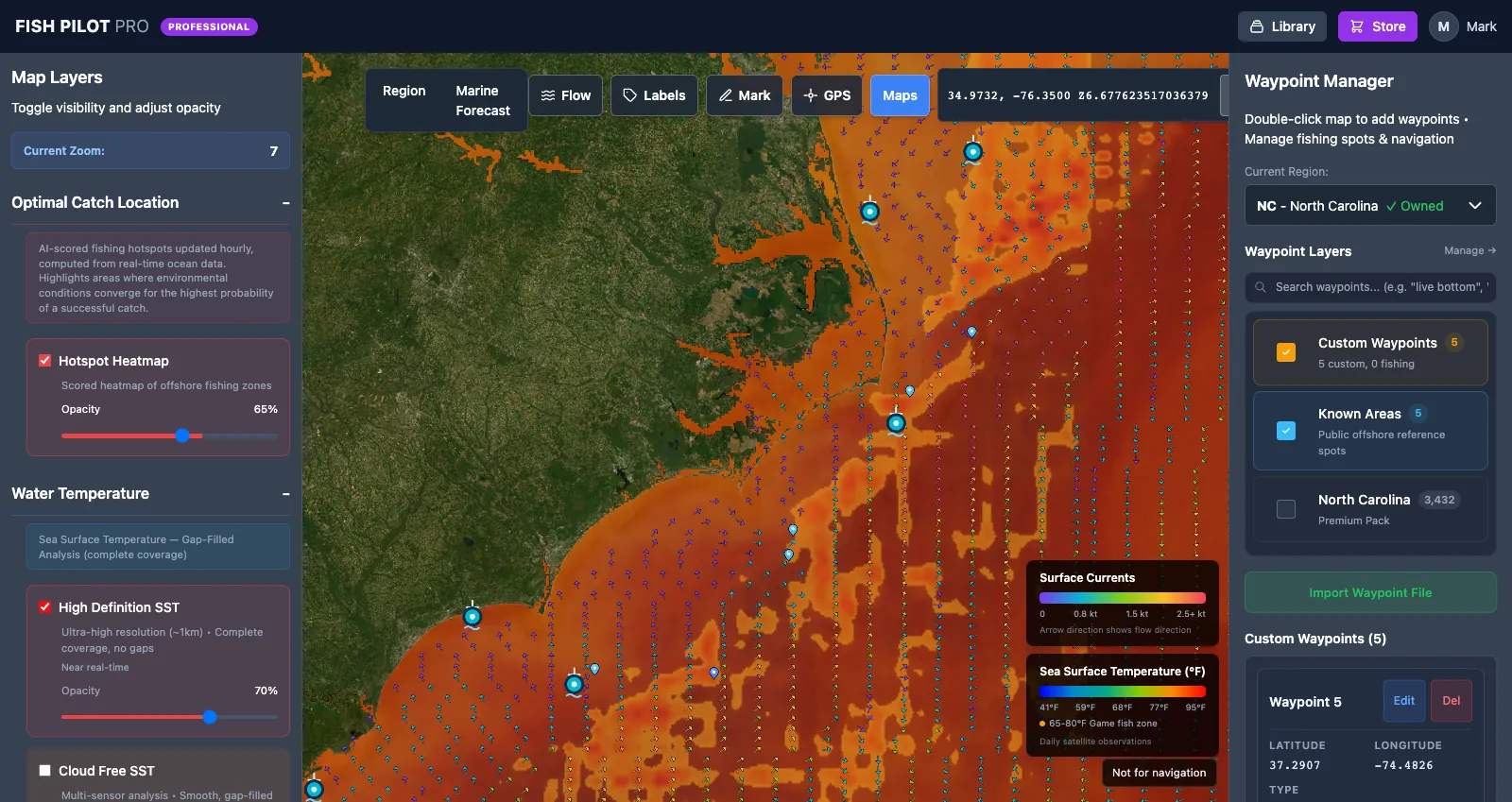Click the PROFESSIONAL plan badge
The image size is (1512, 802).
(x=209, y=26)
